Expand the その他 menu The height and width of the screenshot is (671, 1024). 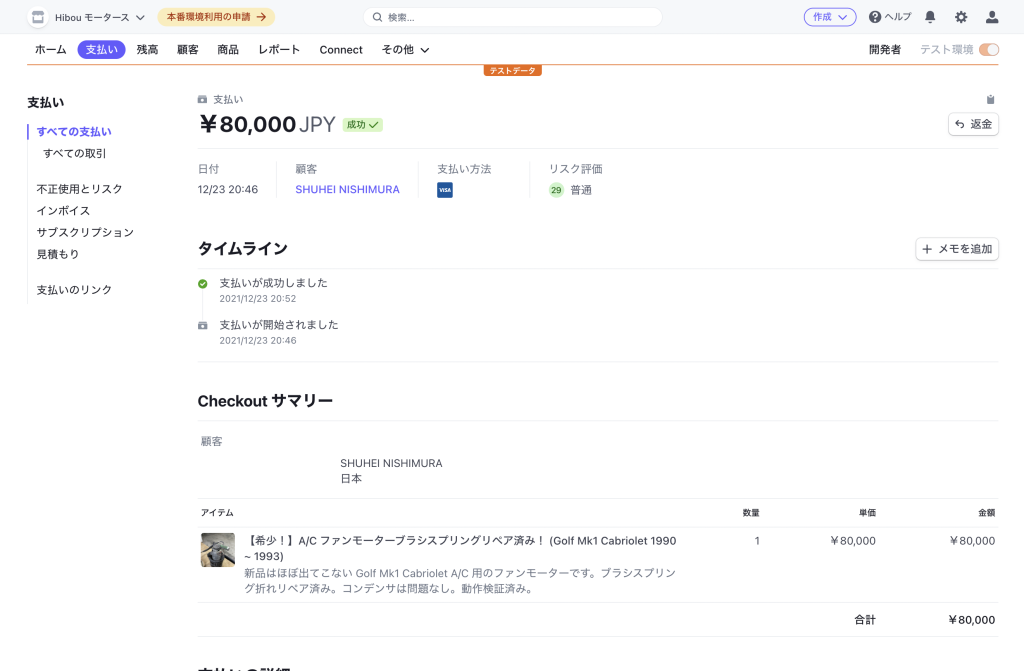pyautogui.click(x=405, y=50)
